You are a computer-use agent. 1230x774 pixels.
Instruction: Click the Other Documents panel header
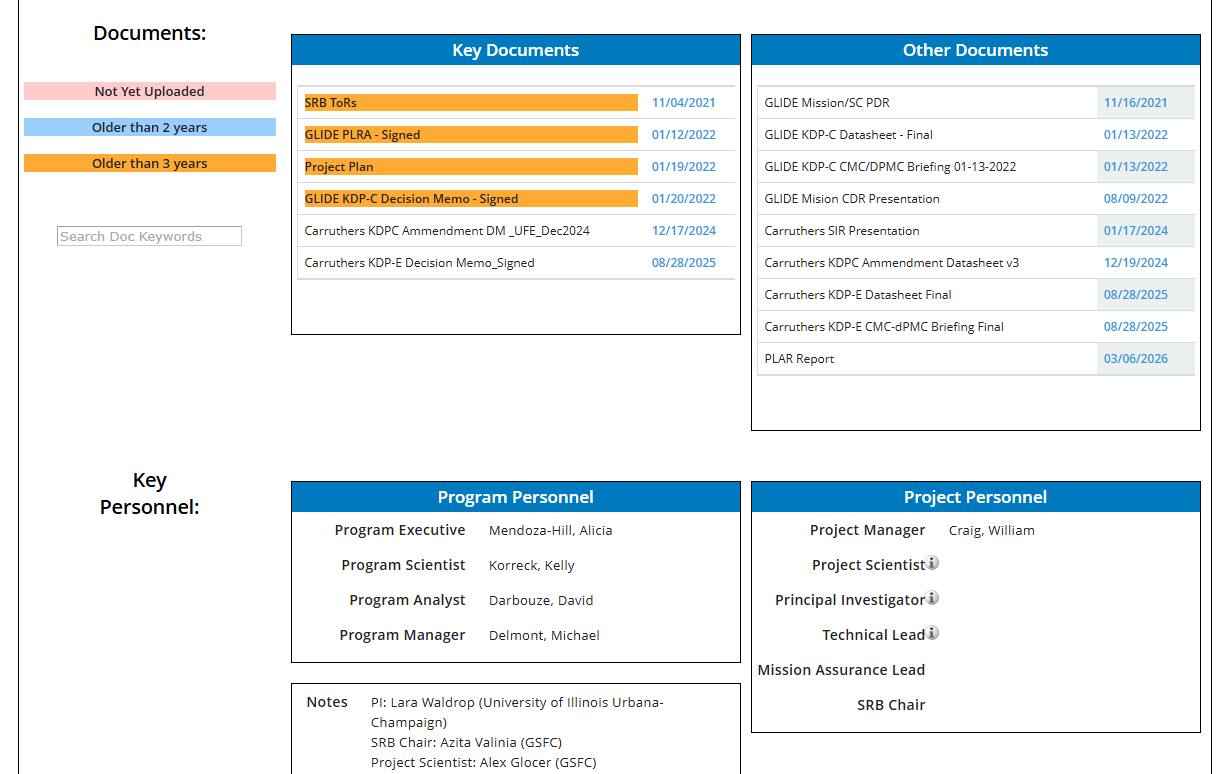coord(976,50)
